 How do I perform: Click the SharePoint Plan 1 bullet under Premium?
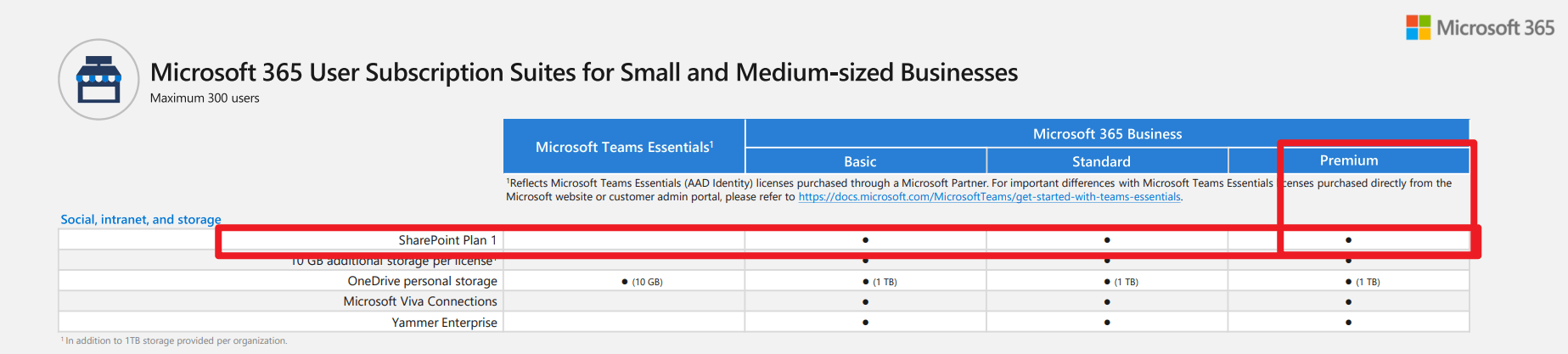(x=1348, y=240)
